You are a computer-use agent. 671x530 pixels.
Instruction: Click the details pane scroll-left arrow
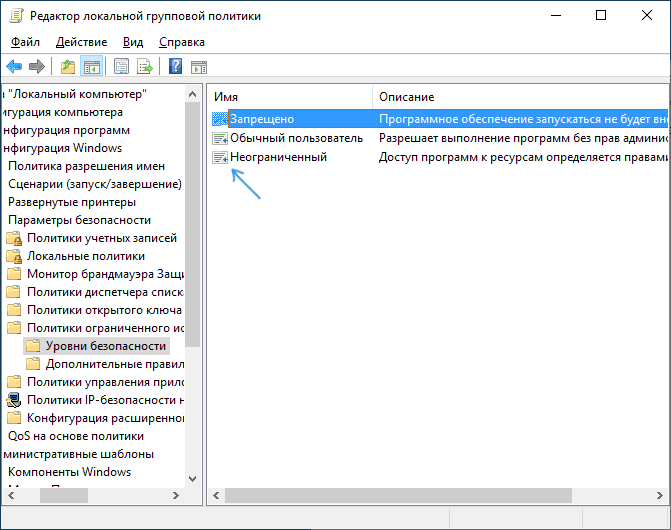click(x=216, y=495)
